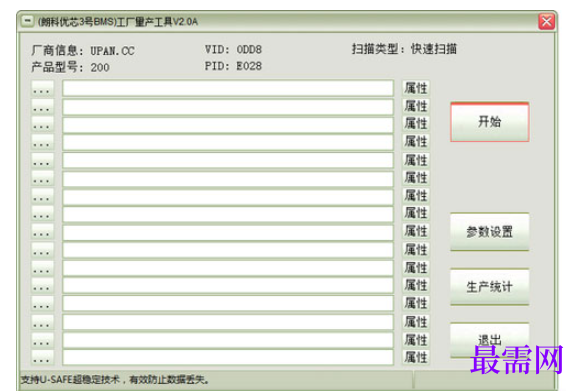Viewport: 582px width, 391px height.
Task: Open 属性 for the last device row
Action: pos(416,357)
